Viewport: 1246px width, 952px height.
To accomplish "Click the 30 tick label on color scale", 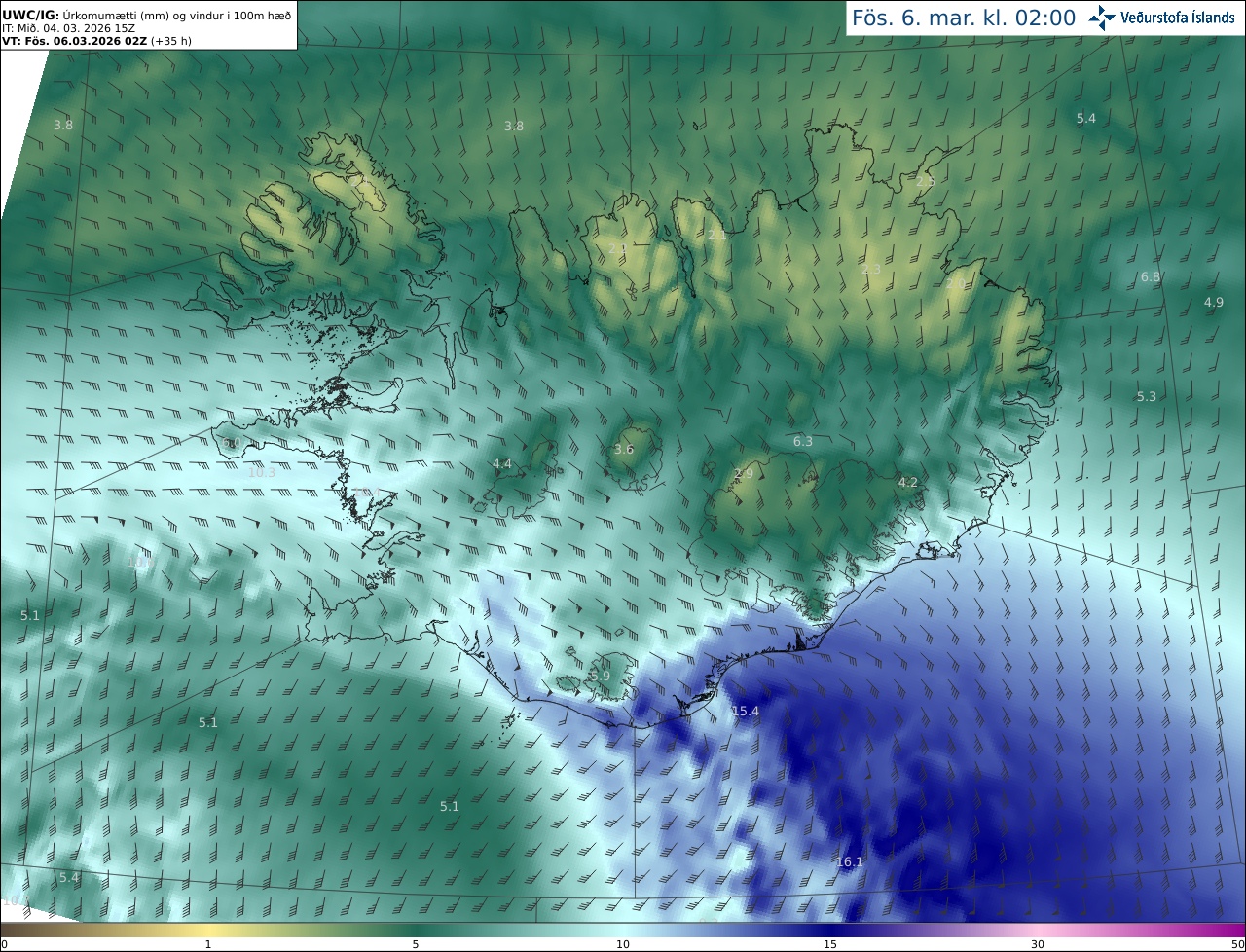I will [1038, 944].
